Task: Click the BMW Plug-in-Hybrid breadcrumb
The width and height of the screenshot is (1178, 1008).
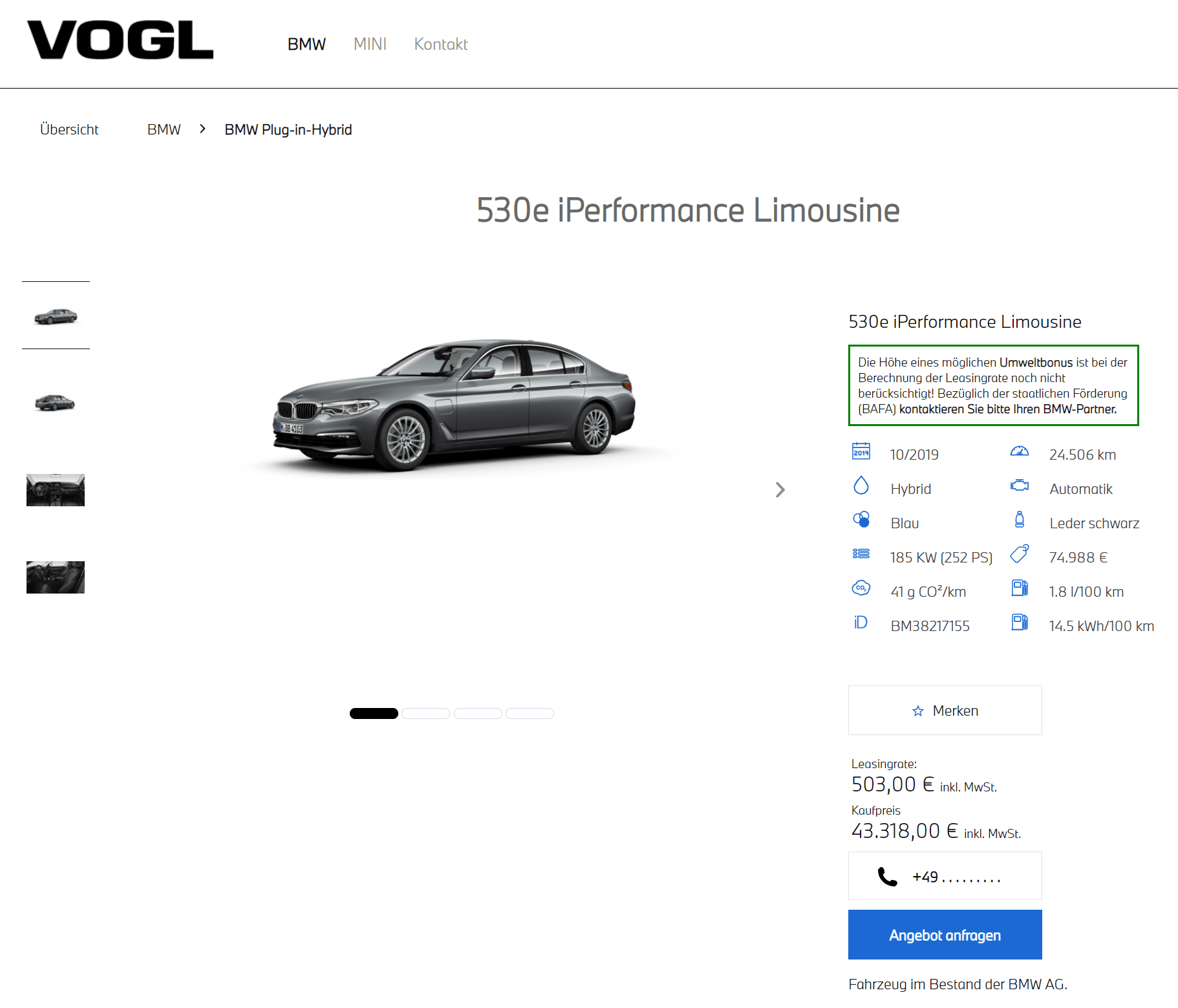Action: 288,129
